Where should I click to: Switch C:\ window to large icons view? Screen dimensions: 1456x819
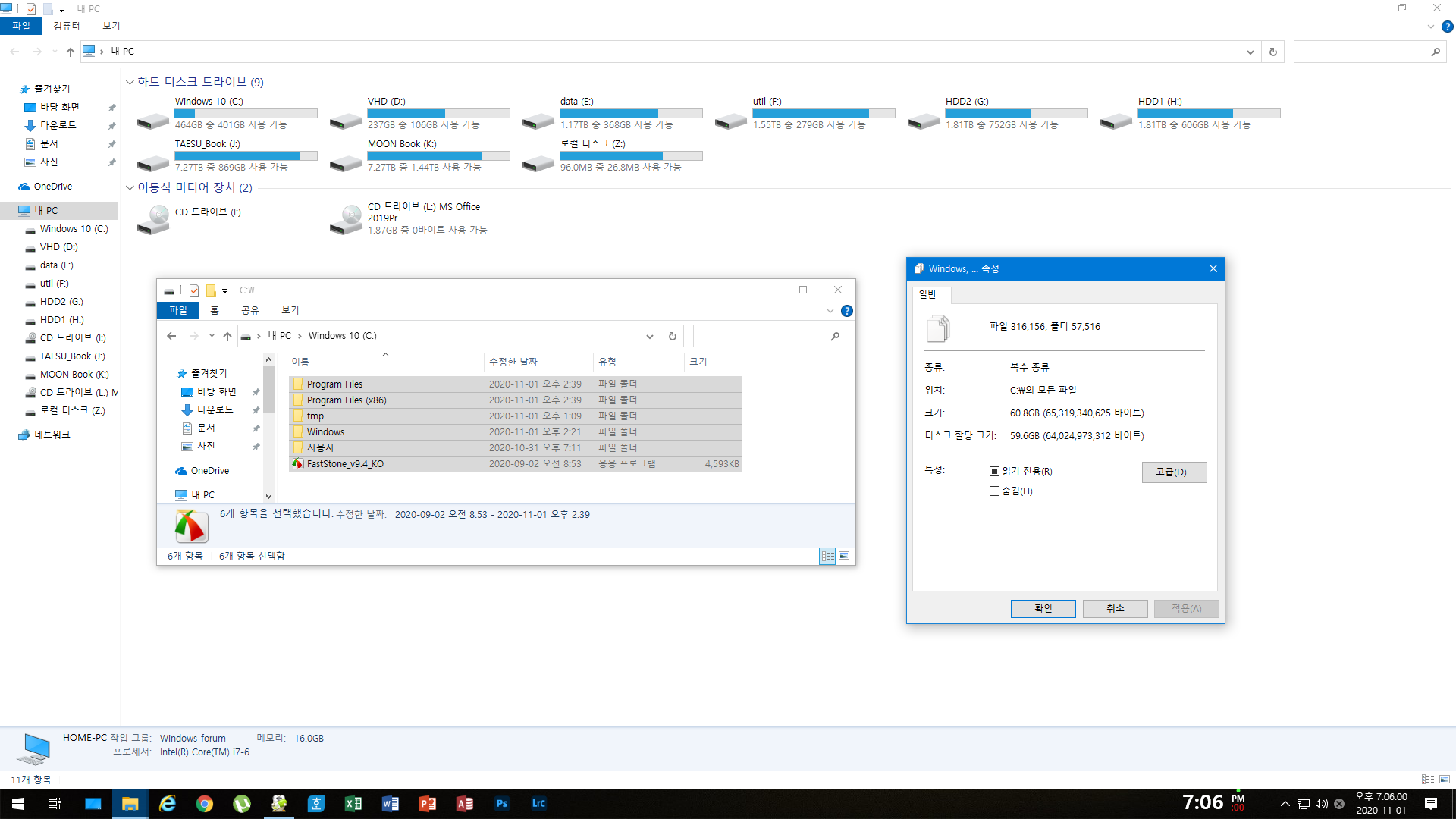coord(844,556)
